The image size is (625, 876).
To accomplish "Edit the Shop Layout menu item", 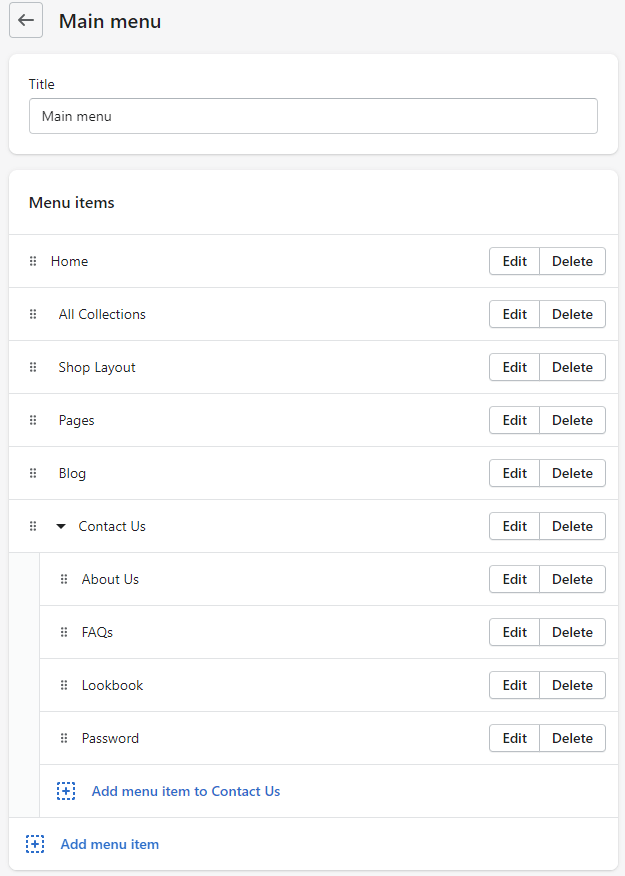I will tap(514, 367).
